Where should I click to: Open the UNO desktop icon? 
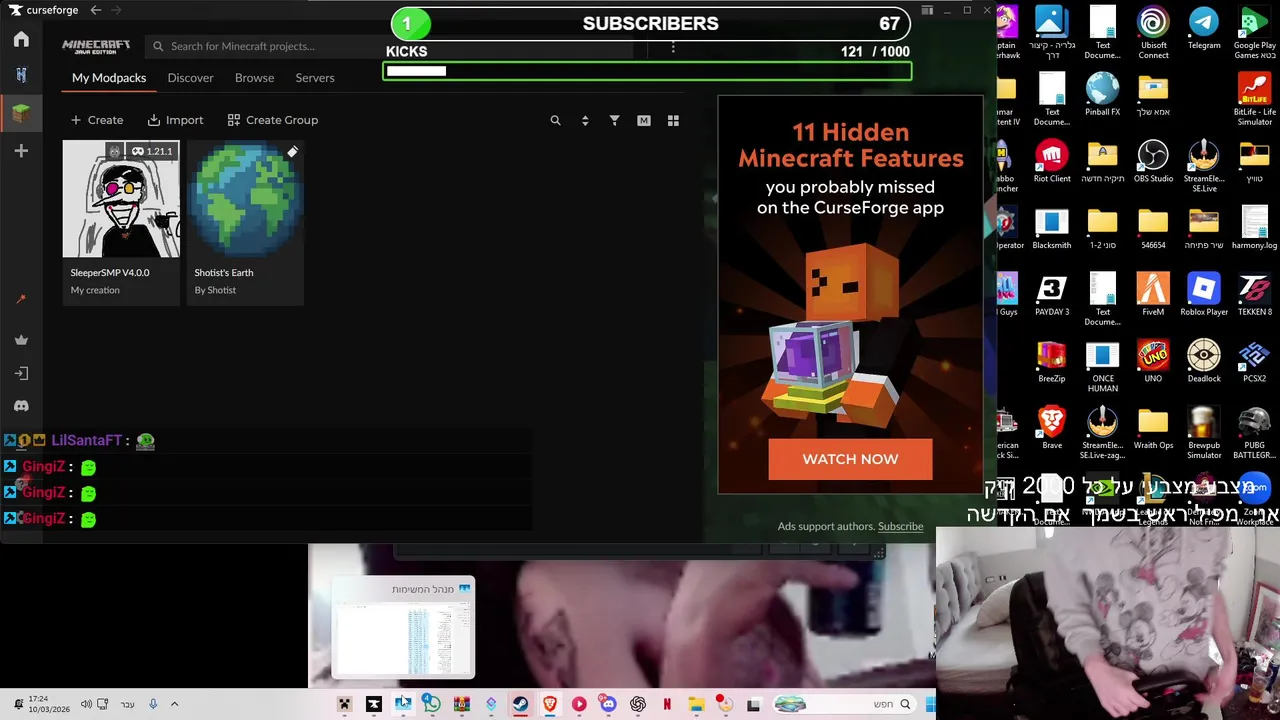[1153, 362]
